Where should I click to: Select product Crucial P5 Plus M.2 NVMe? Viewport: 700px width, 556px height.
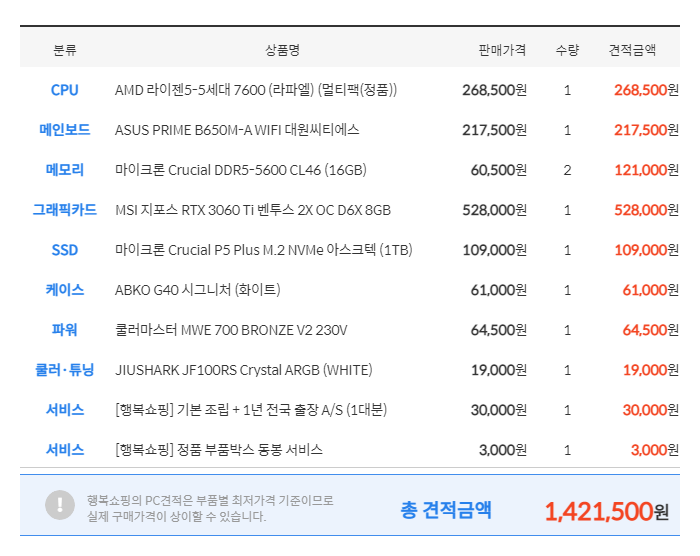click(263, 250)
